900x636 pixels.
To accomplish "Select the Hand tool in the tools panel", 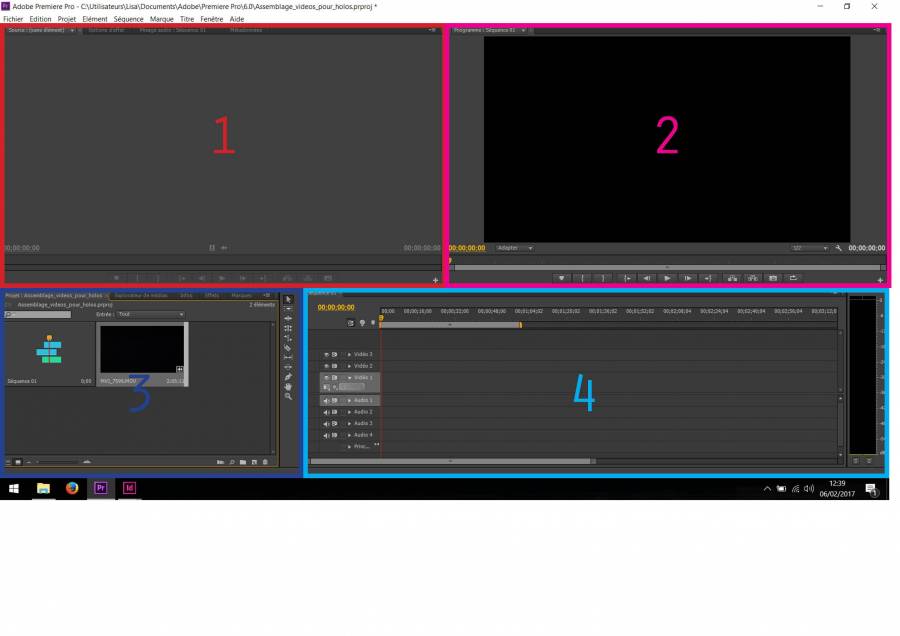I will [288, 386].
